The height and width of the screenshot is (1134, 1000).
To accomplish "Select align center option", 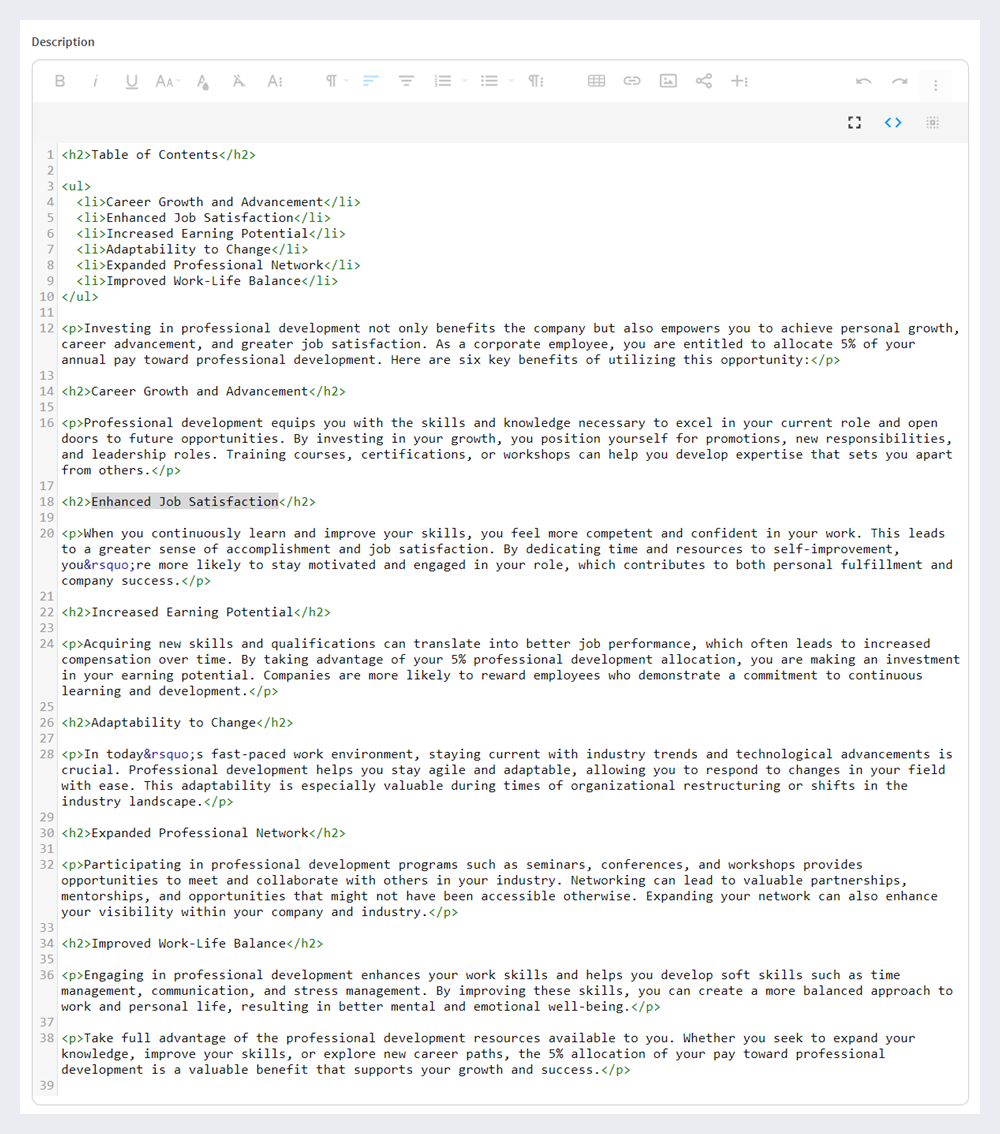I will [406, 81].
